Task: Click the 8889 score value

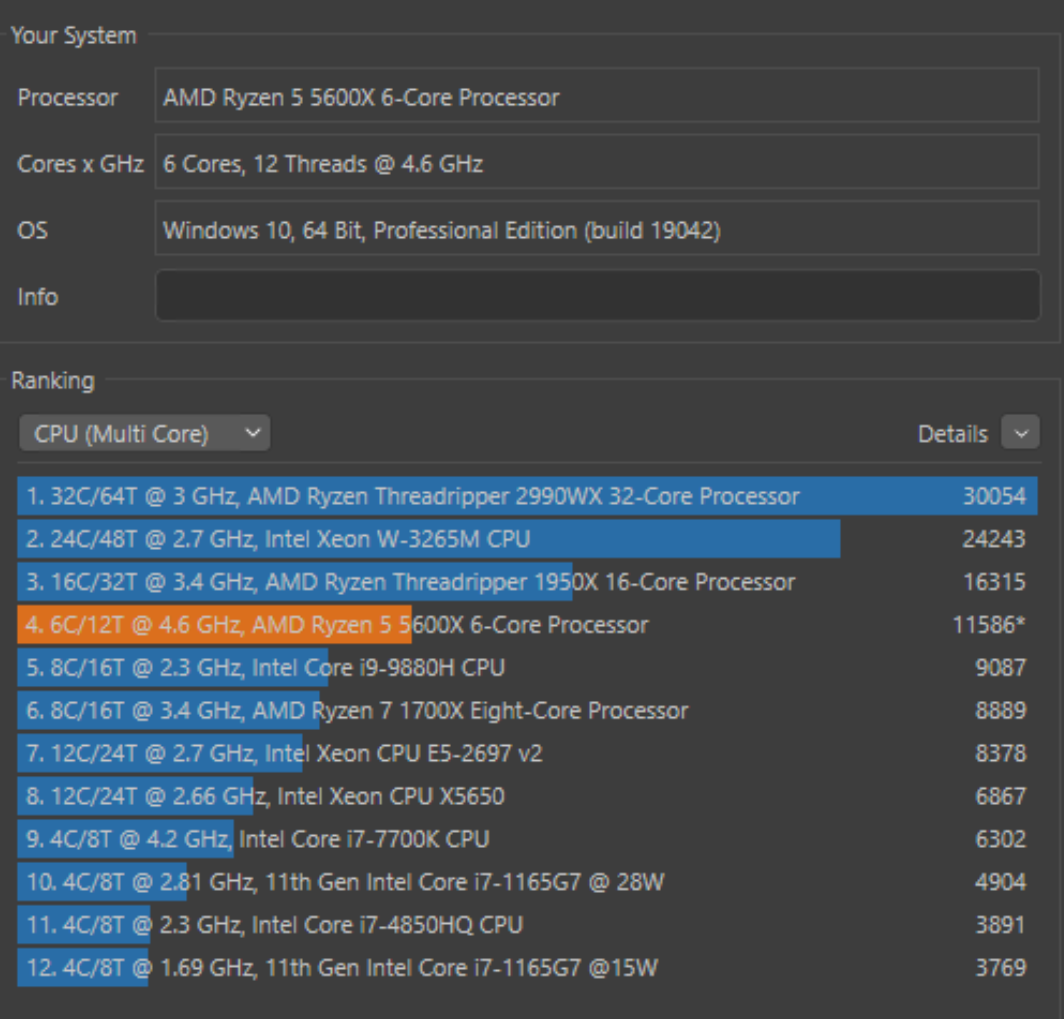Action: tap(1000, 710)
